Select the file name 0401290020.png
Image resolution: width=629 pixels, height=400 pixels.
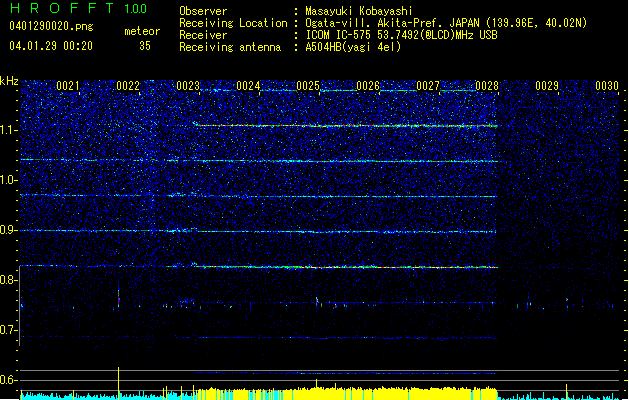51,26
